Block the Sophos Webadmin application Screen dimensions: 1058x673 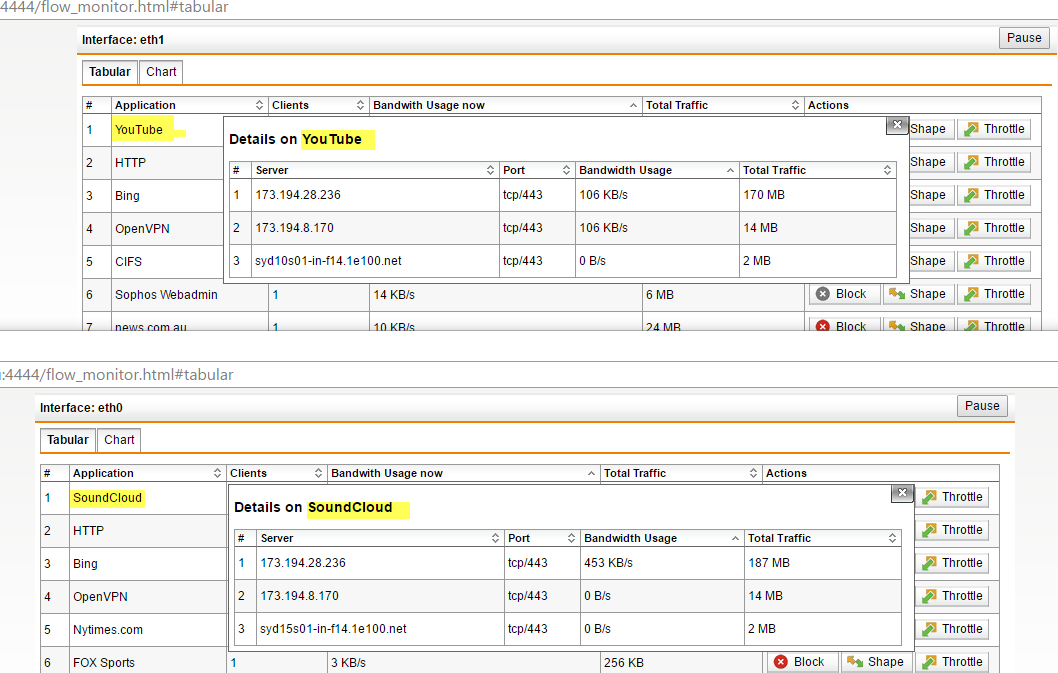point(845,294)
